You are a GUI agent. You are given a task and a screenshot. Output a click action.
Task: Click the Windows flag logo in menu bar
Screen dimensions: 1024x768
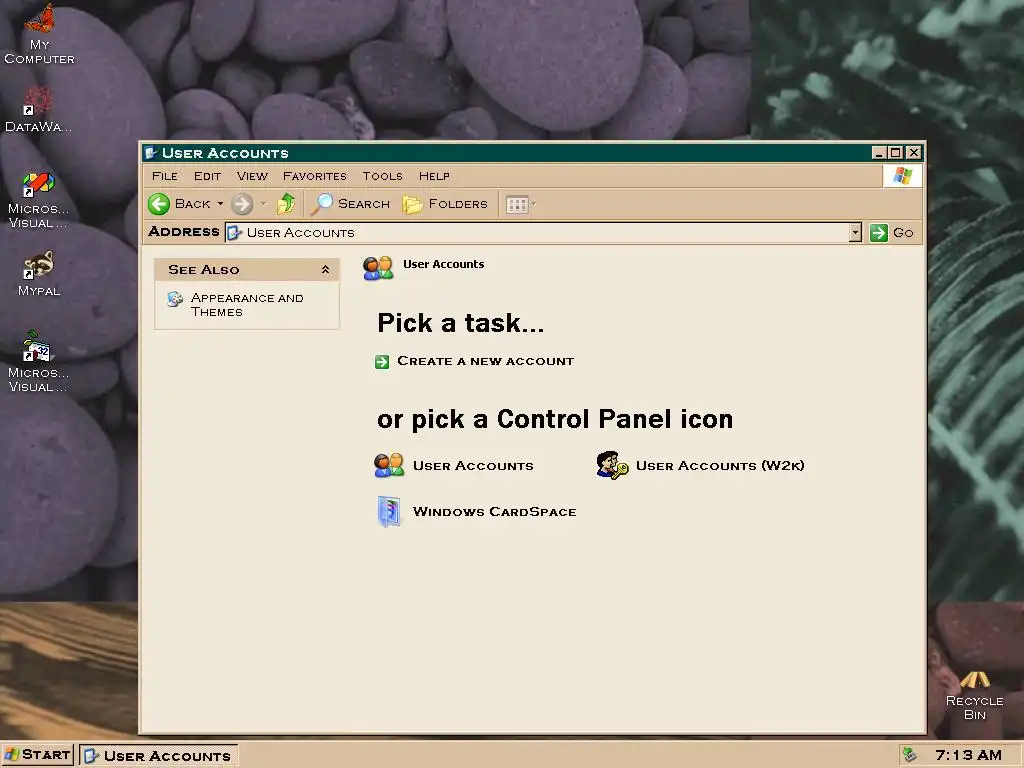pyautogui.click(x=902, y=176)
